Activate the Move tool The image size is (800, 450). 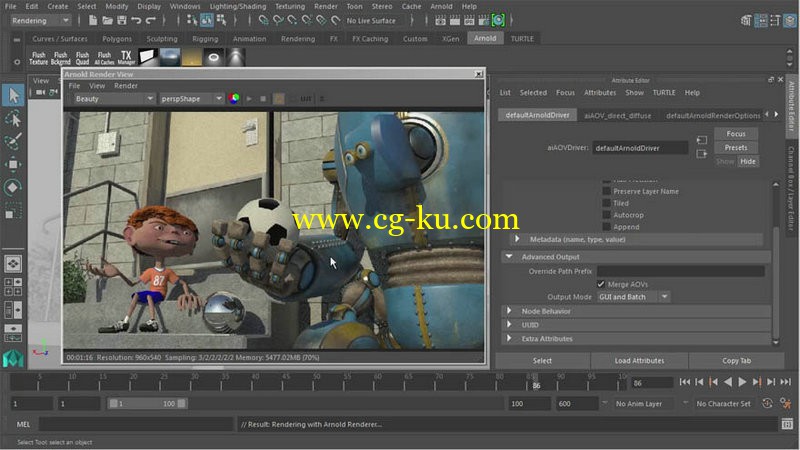coord(13,164)
